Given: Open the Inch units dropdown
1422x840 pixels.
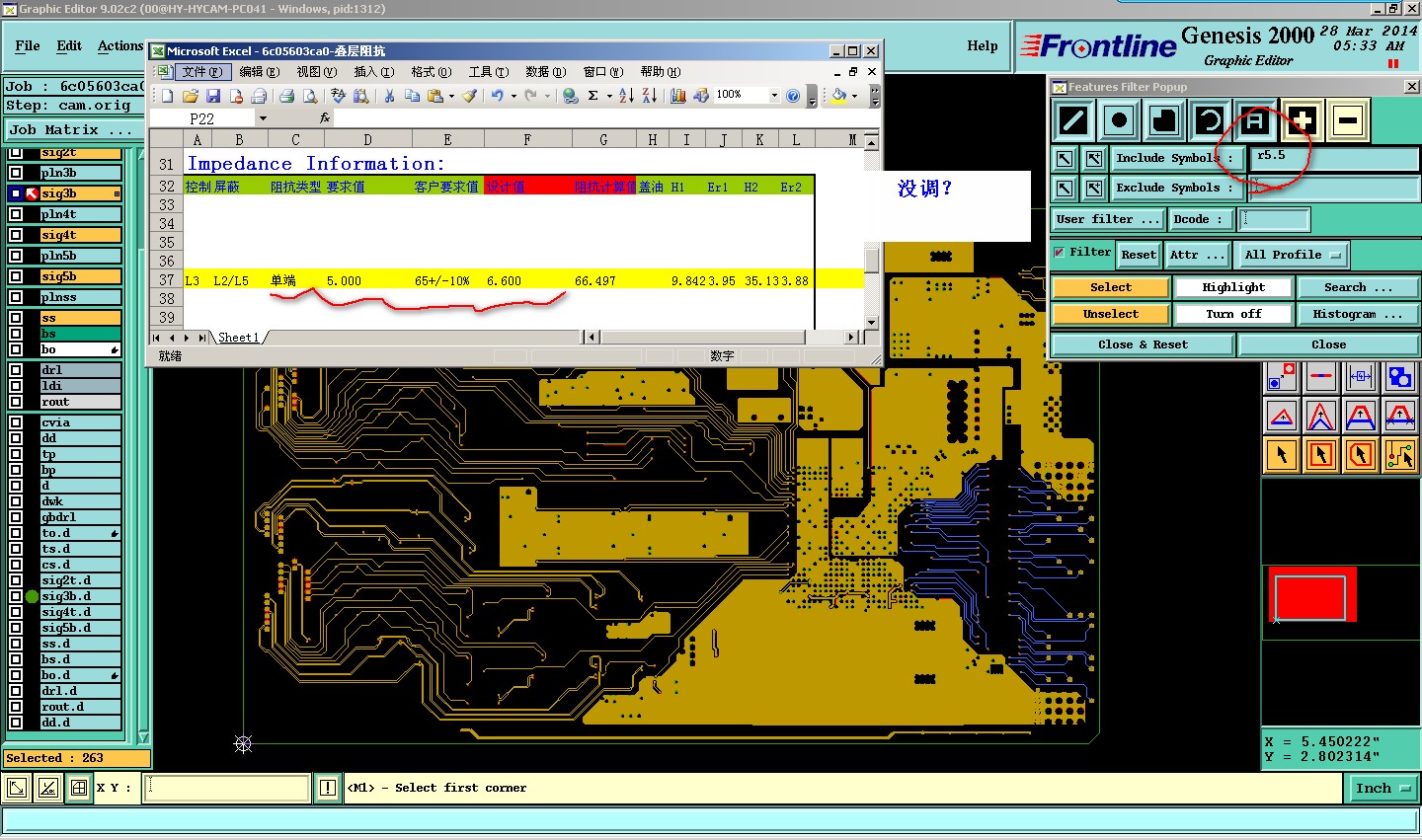Looking at the screenshot, I should 1382,788.
